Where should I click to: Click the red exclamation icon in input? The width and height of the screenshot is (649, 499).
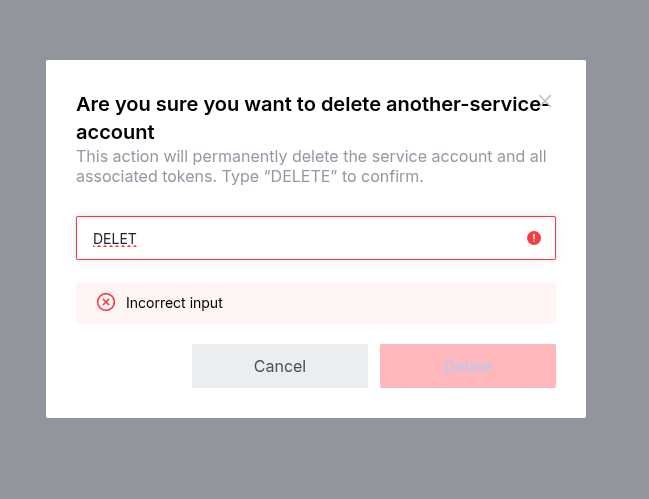(x=534, y=238)
